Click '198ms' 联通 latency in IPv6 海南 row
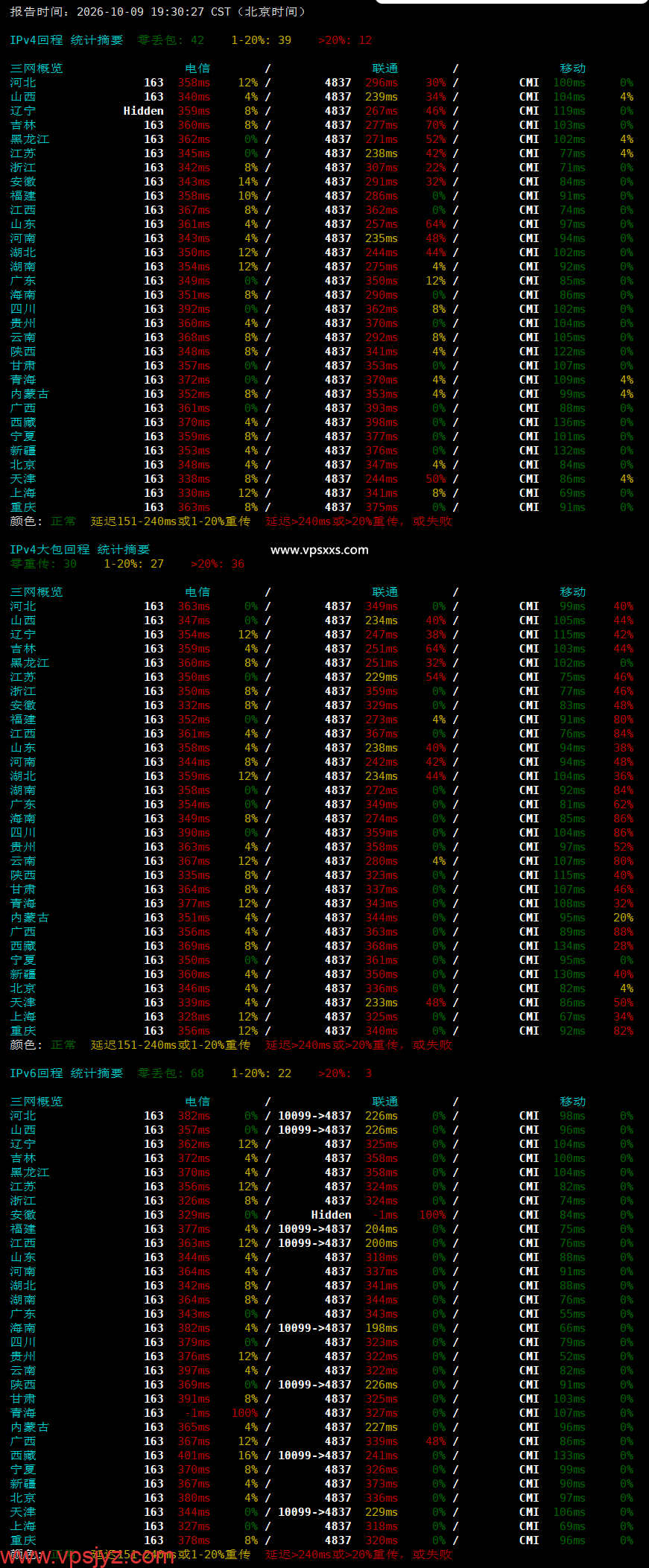This screenshot has height=1568, width=649. click(x=382, y=1328)
